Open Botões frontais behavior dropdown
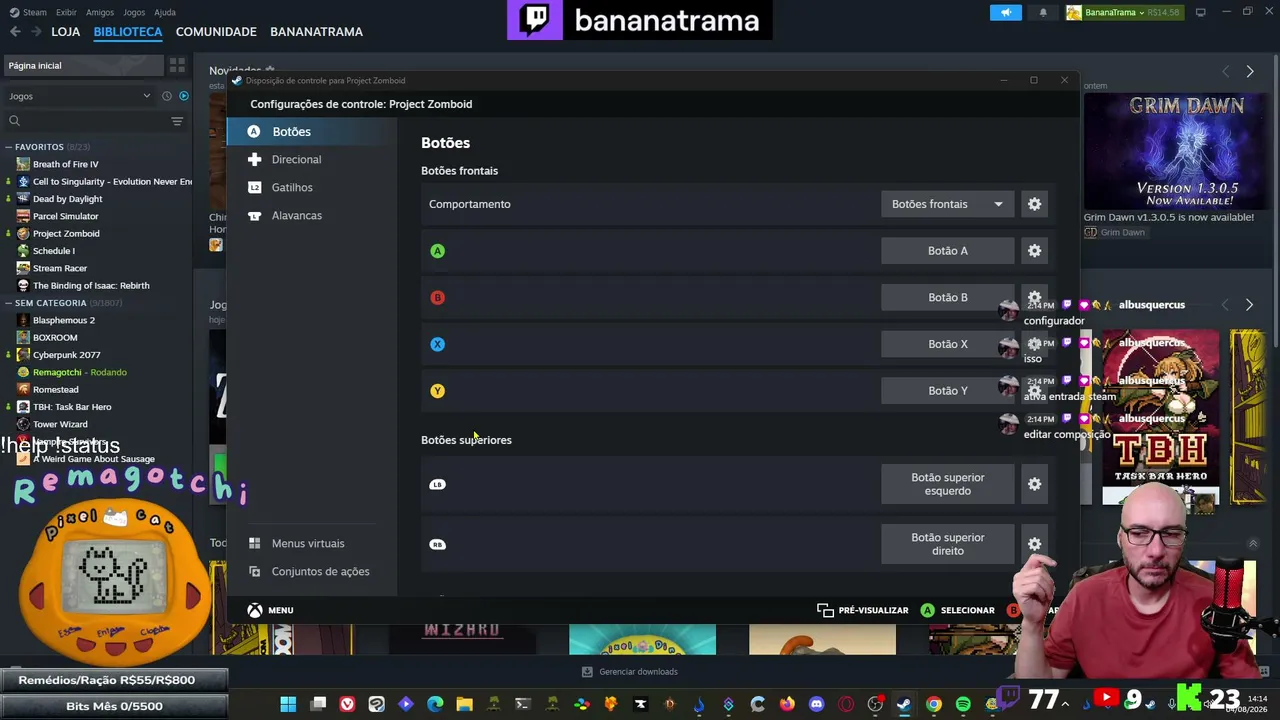1280x720 pixels. 947,204
